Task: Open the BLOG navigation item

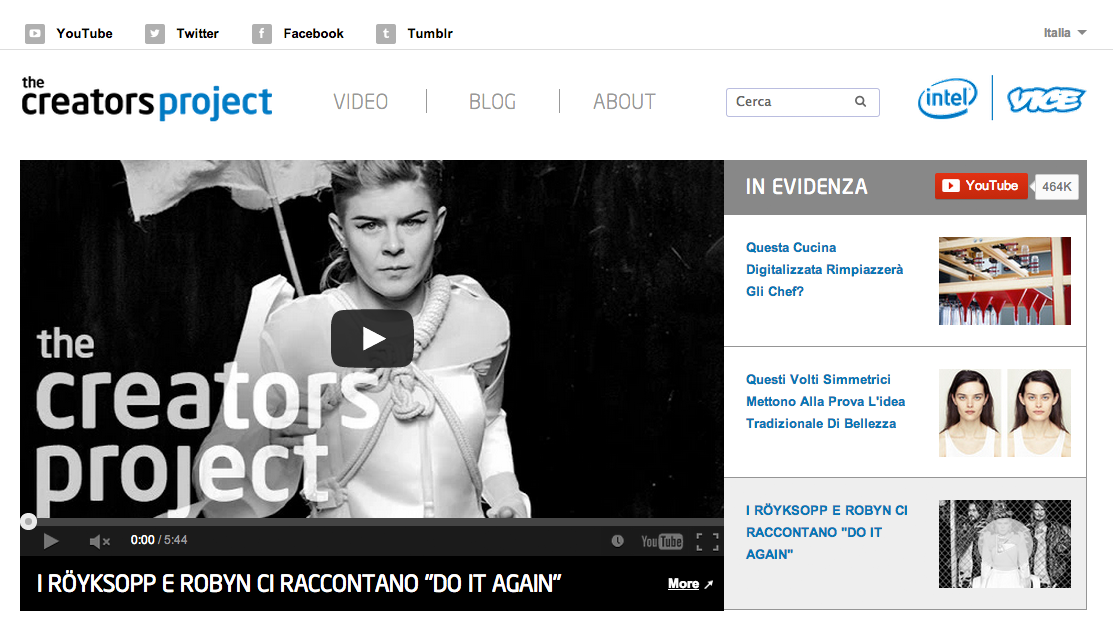Action: 493,102
